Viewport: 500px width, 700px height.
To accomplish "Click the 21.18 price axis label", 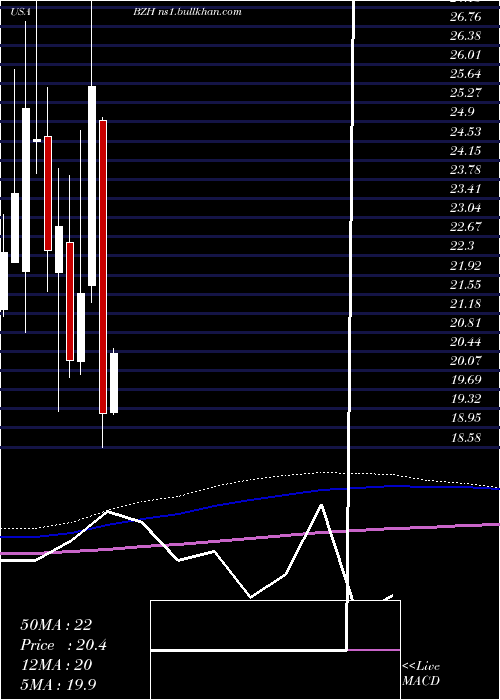I will (466, 304).
